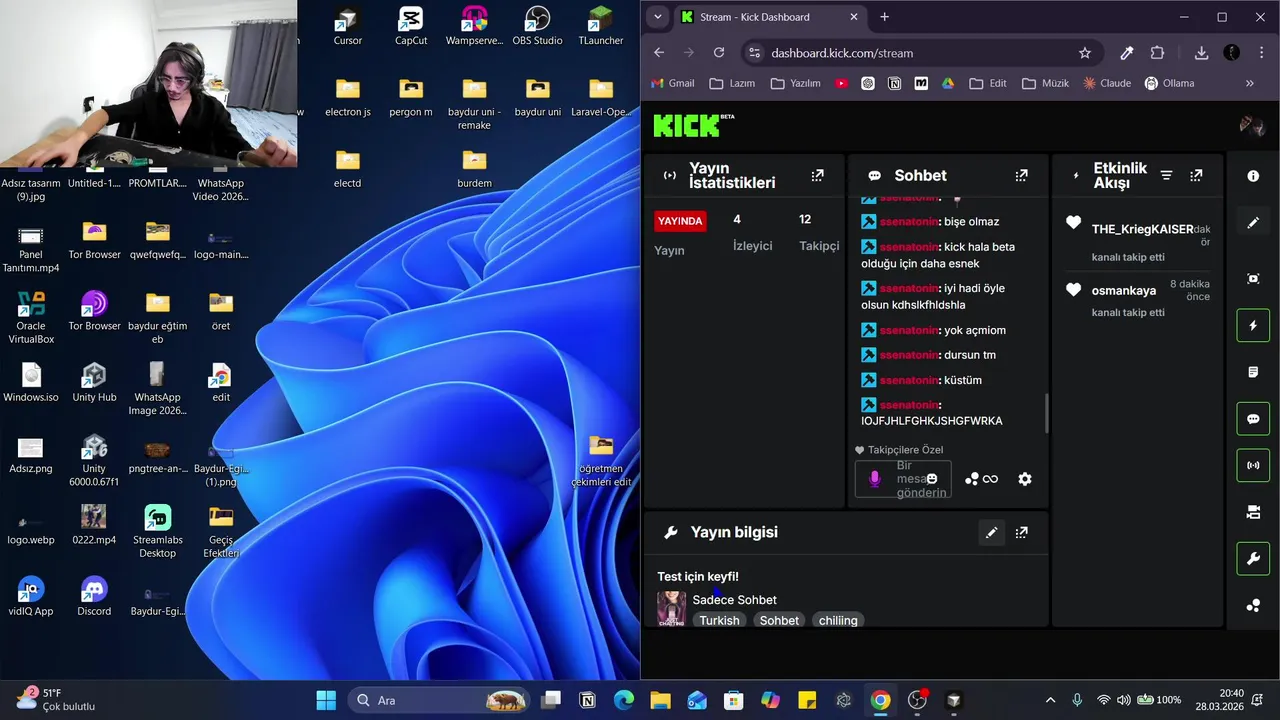
Task: View site information icon in address bar
Action: tap(754, 53)
